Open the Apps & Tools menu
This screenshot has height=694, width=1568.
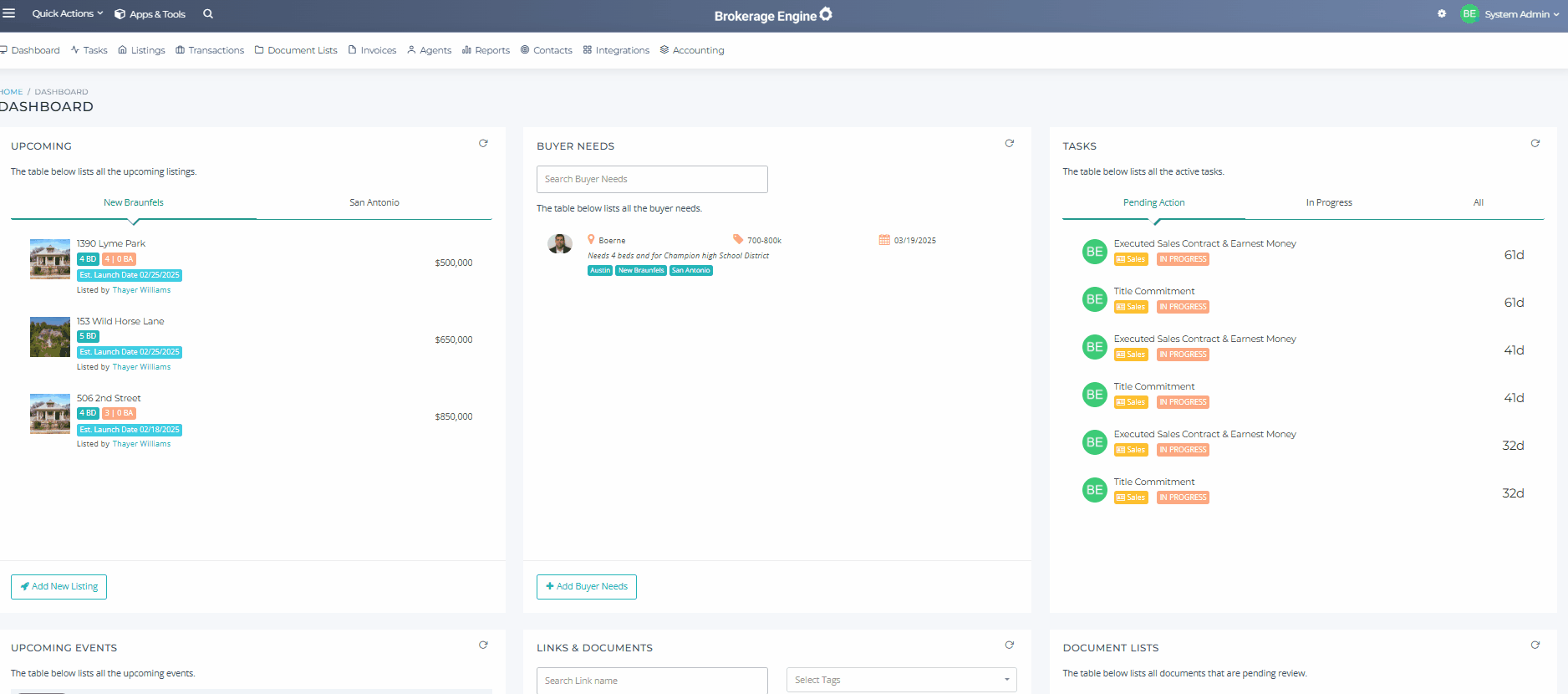coord(150,14)
